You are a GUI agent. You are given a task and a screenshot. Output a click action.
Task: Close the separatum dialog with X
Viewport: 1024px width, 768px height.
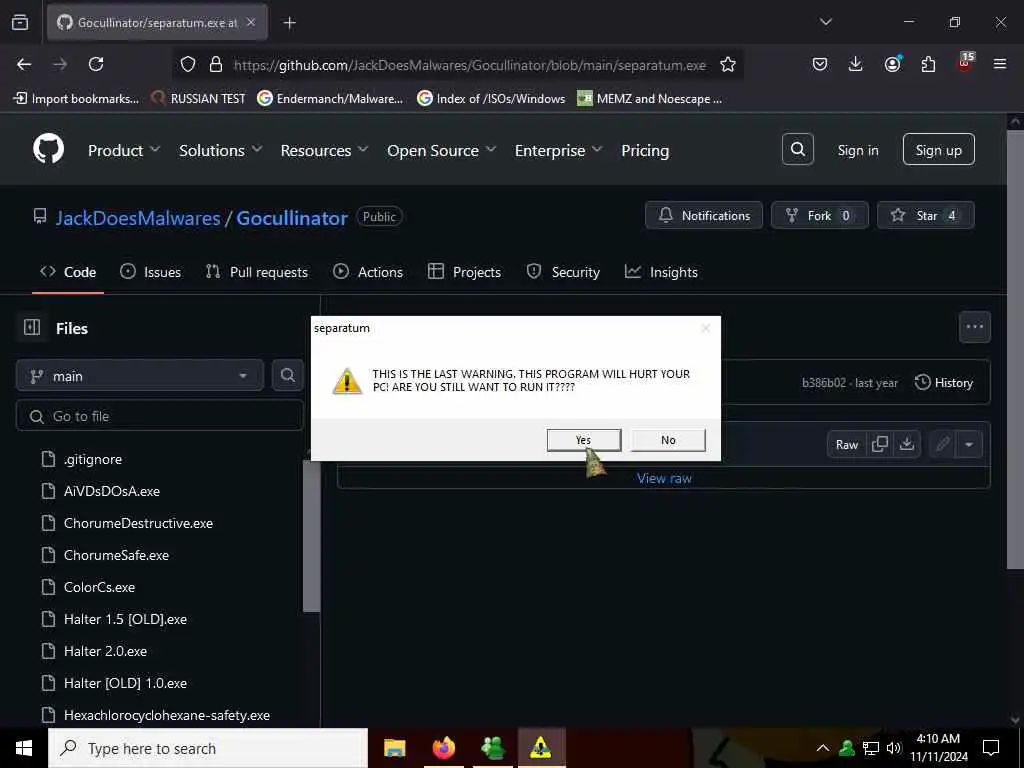(x=705, y=328)
